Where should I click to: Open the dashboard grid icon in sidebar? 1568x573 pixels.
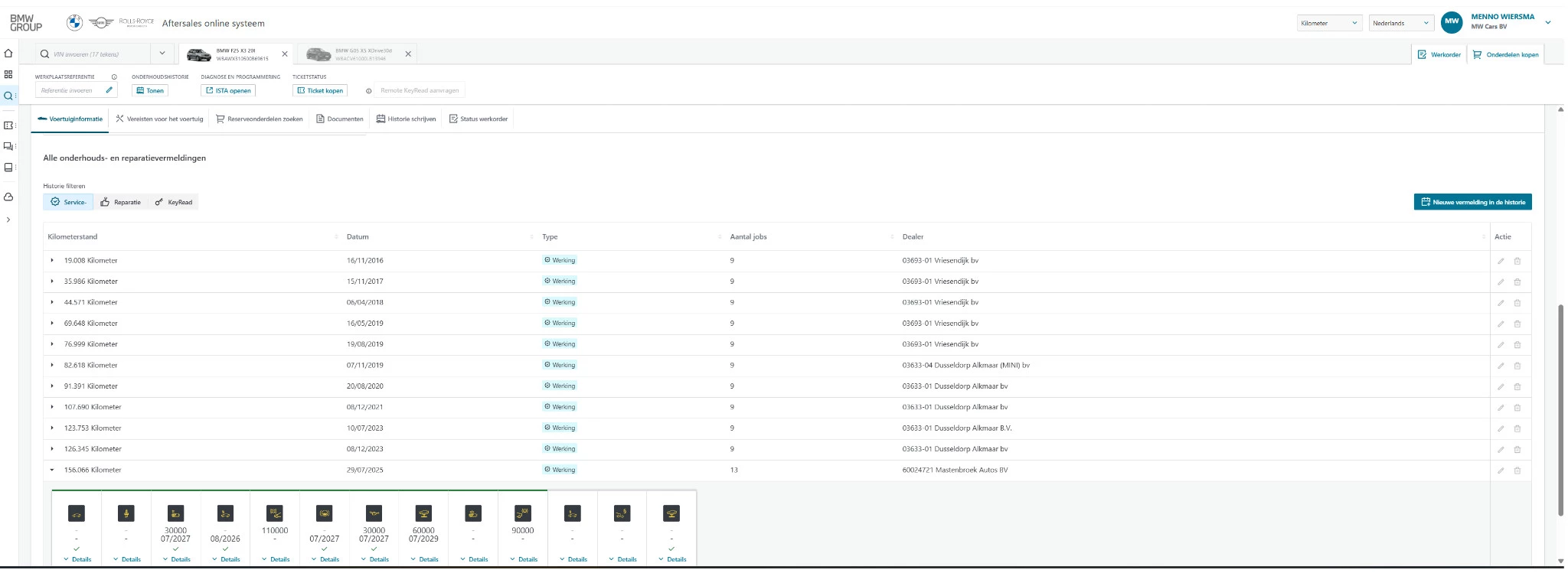pos(8,74)
